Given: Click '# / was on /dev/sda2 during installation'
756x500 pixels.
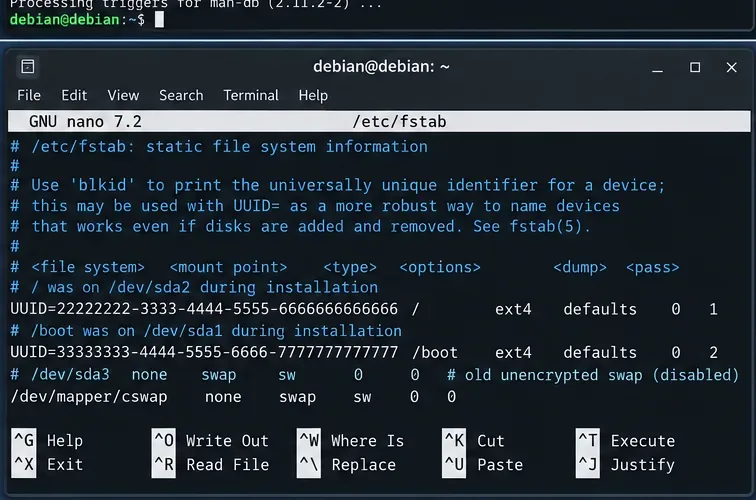Looking at the screenshot, I should [194, 287].
